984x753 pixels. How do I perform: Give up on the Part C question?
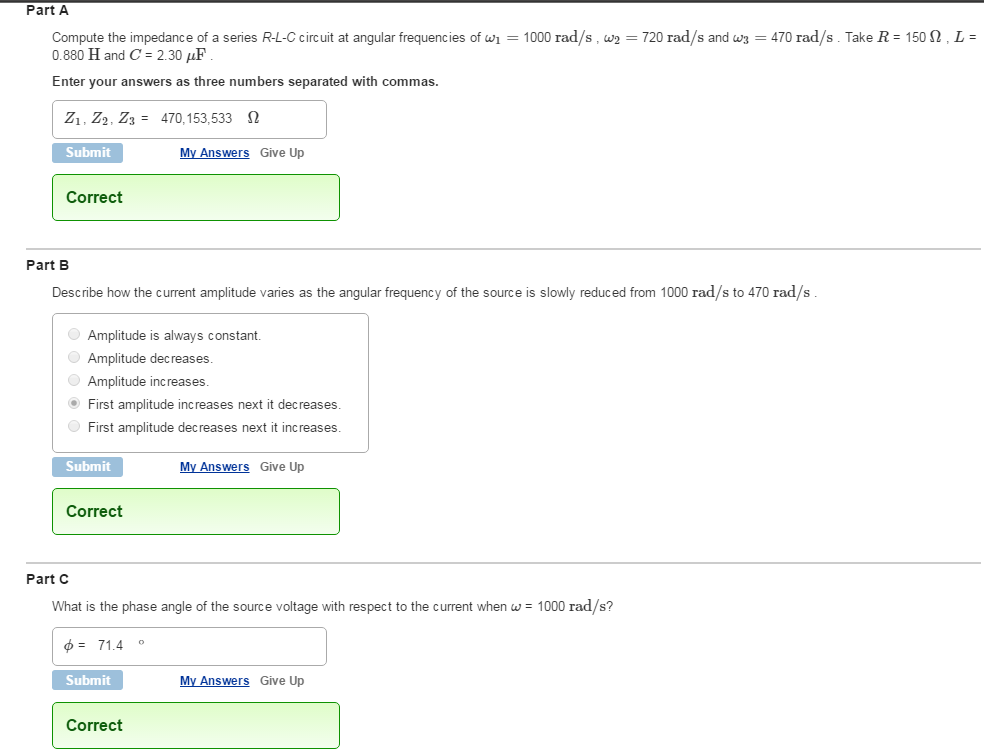tap(282, 681)
